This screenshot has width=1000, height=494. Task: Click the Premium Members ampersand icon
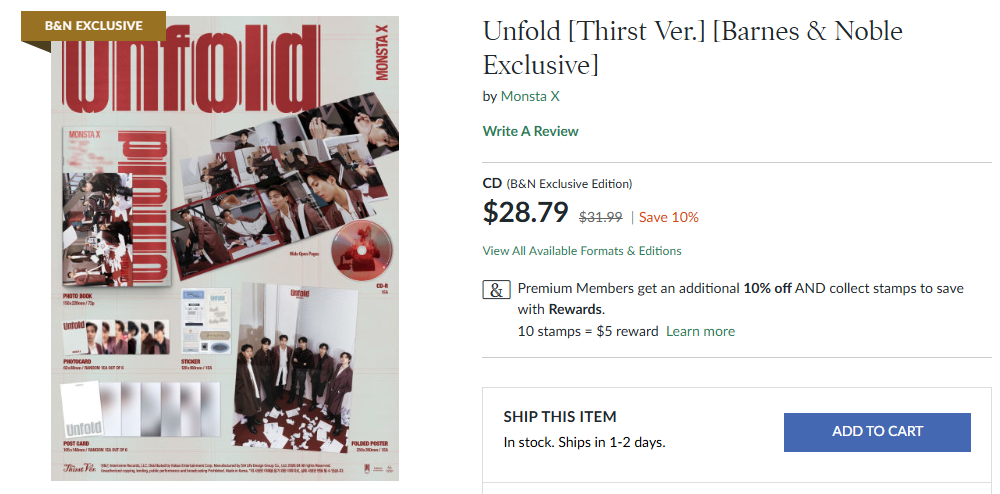coord(496,290)
